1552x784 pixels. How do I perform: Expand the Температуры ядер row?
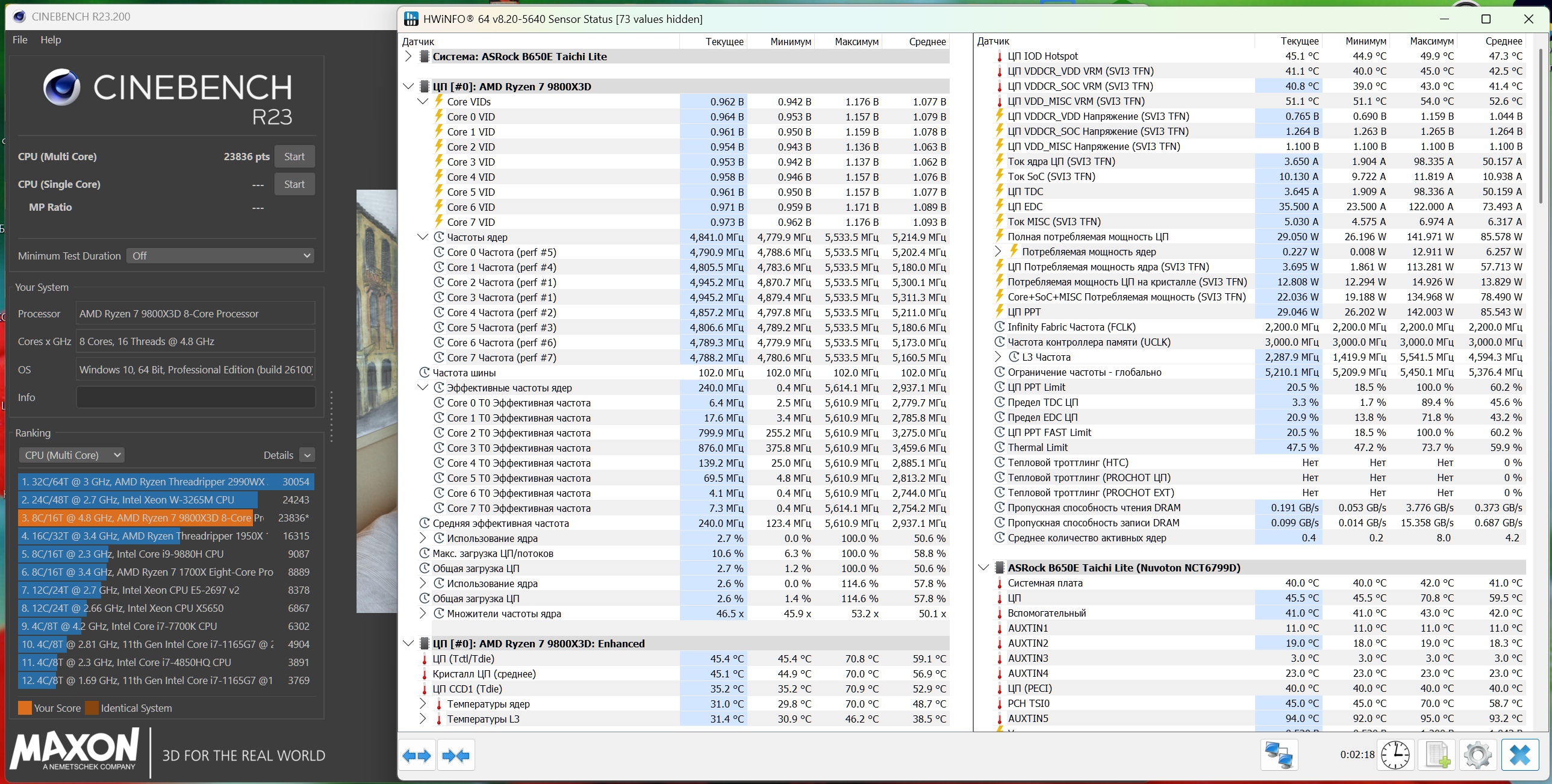423,703
